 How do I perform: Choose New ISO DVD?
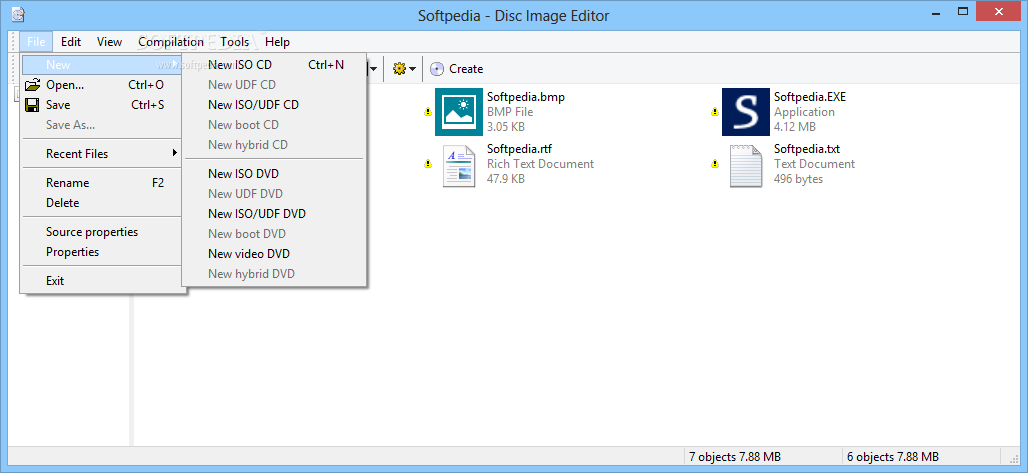click(x=274, y=174)
